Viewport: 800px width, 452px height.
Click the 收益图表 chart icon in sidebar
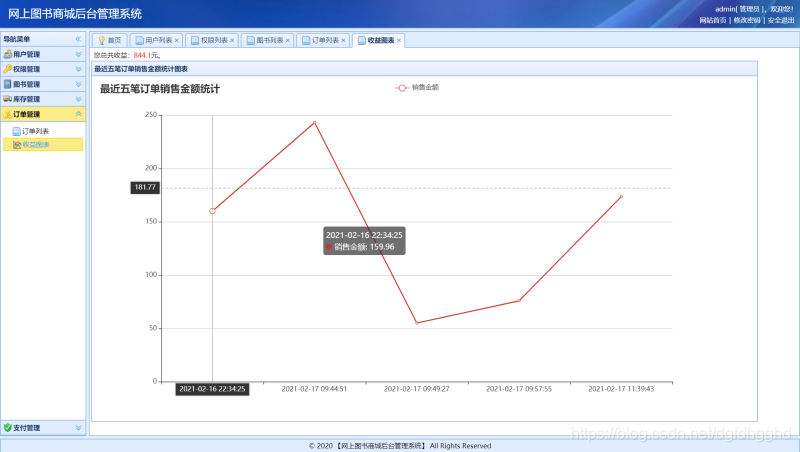pyautogui.click(x=17, y=145)
